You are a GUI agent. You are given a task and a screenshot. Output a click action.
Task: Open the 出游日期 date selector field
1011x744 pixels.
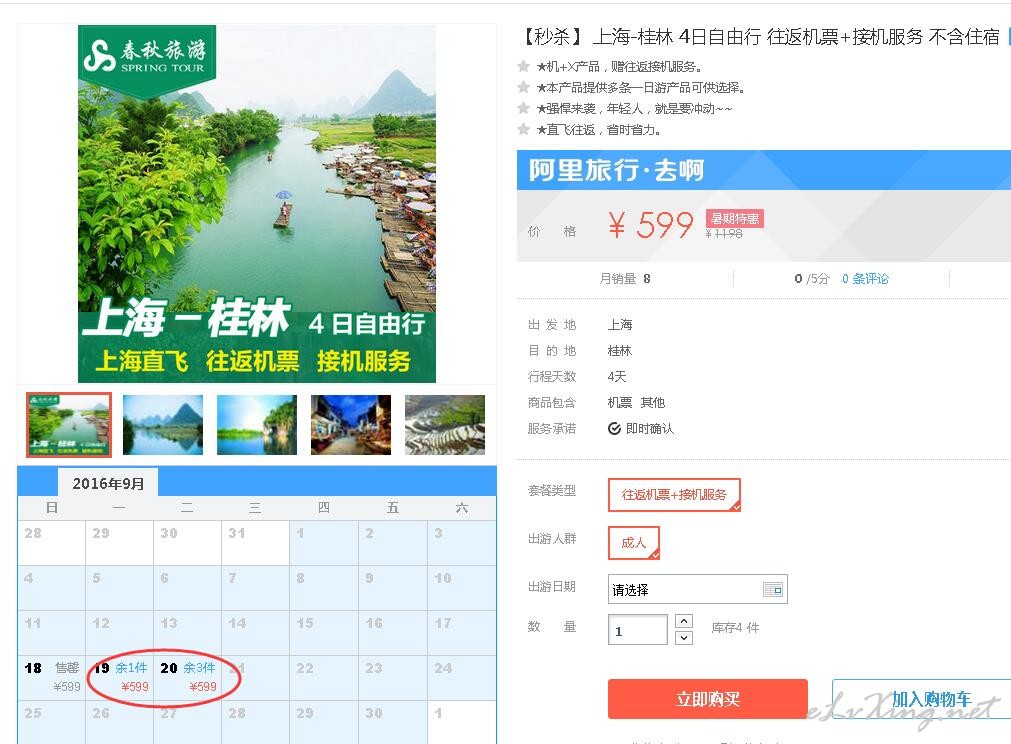(698, 589)
